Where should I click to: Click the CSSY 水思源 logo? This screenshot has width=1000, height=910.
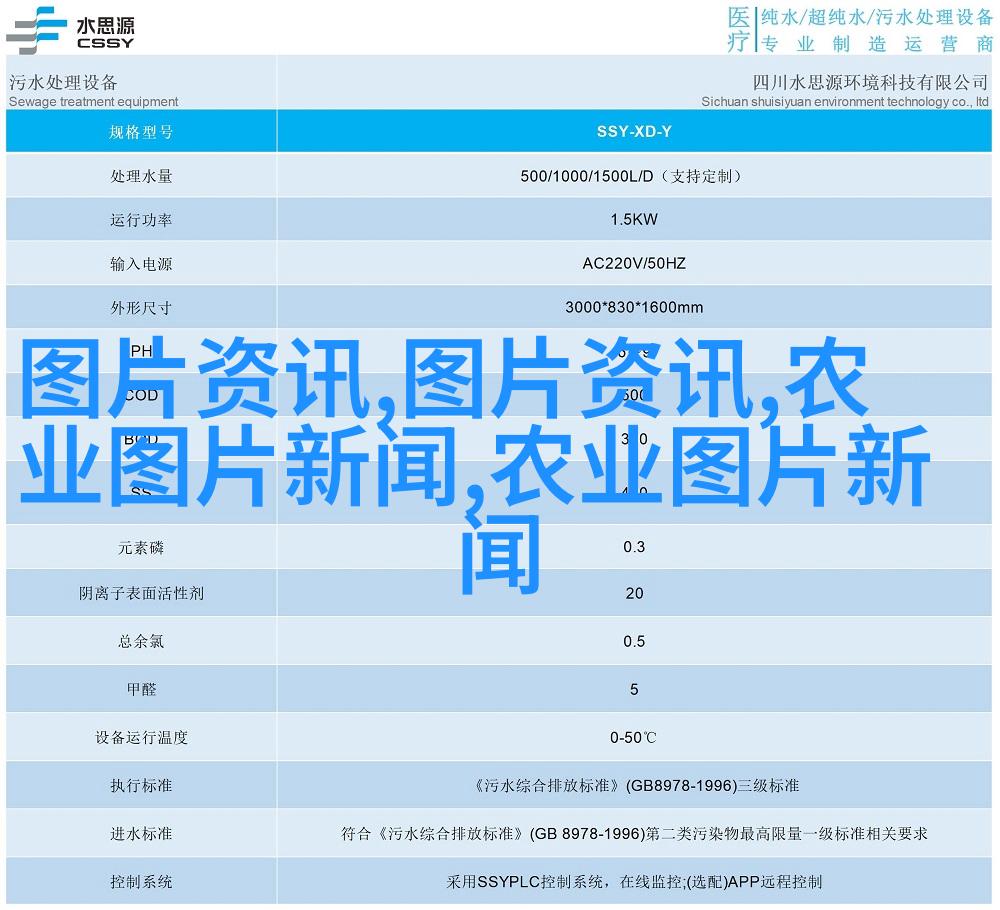pos(70,30)
